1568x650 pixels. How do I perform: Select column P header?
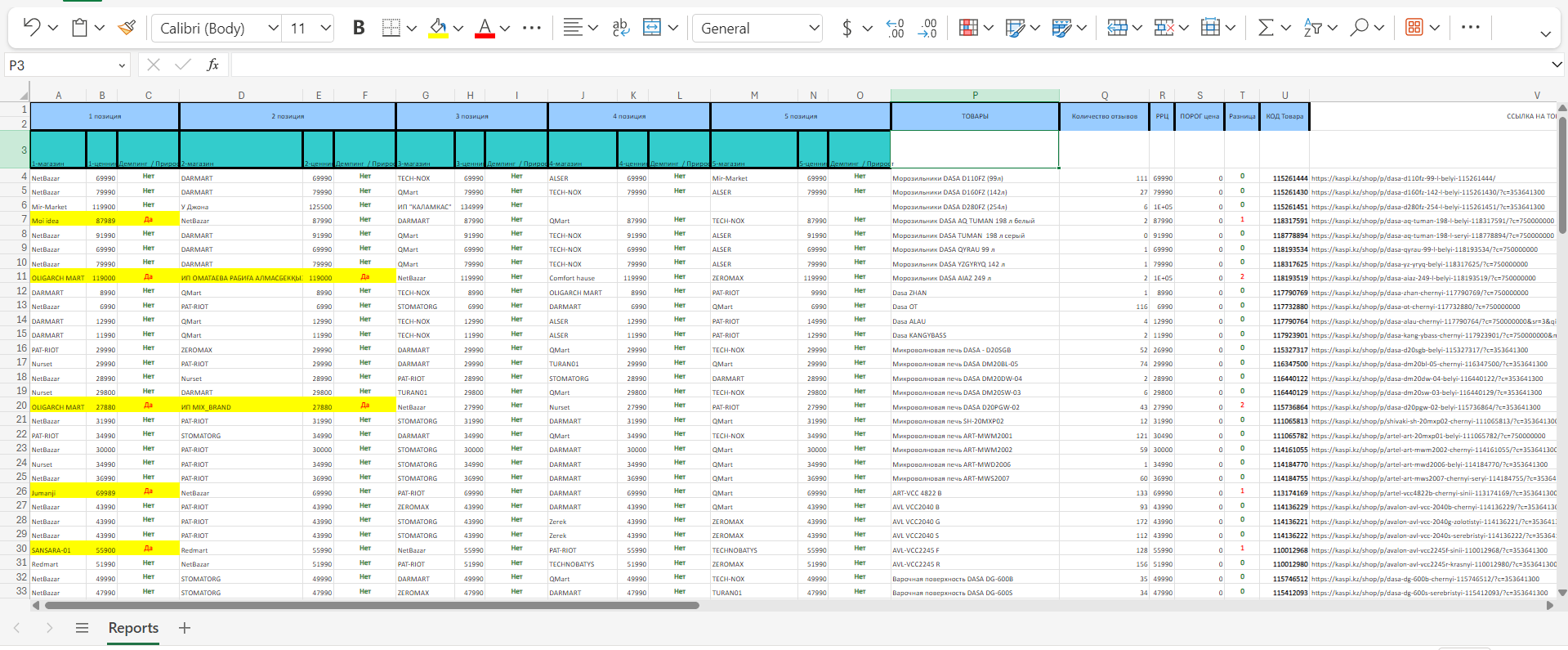(x=975, y=96)
